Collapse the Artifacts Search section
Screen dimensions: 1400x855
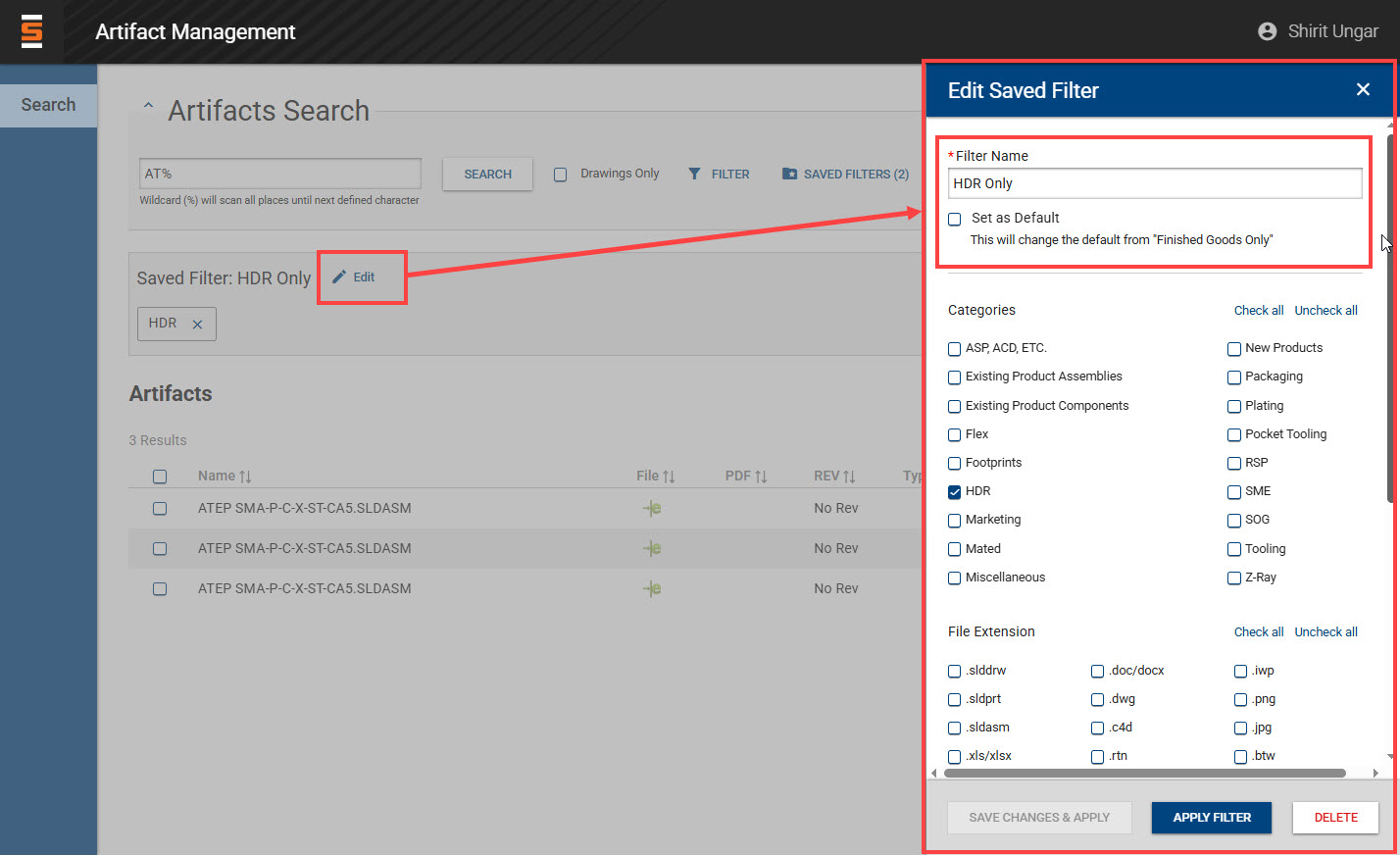[148, 106]
